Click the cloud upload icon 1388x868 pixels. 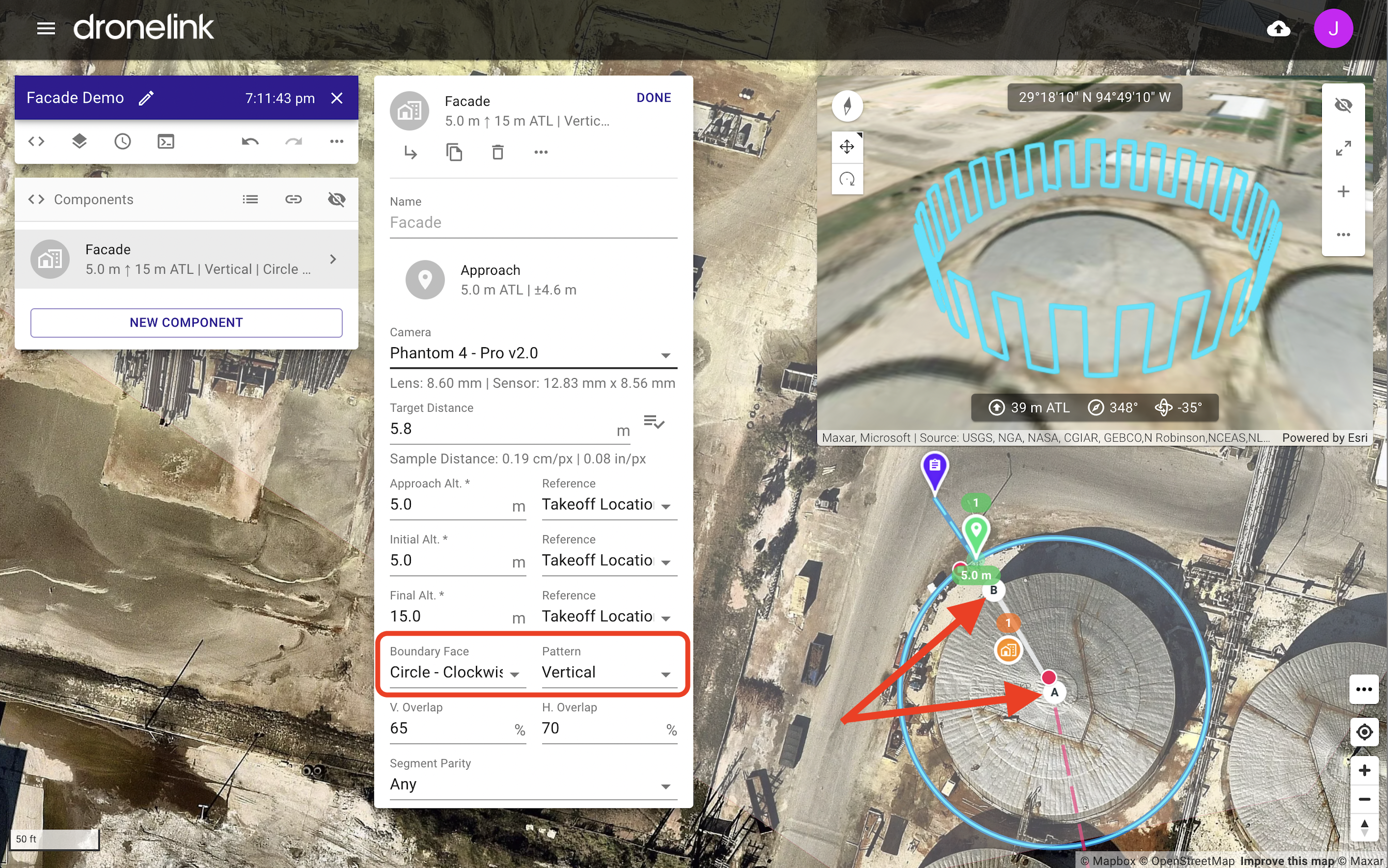click(x=1278, y=28)
